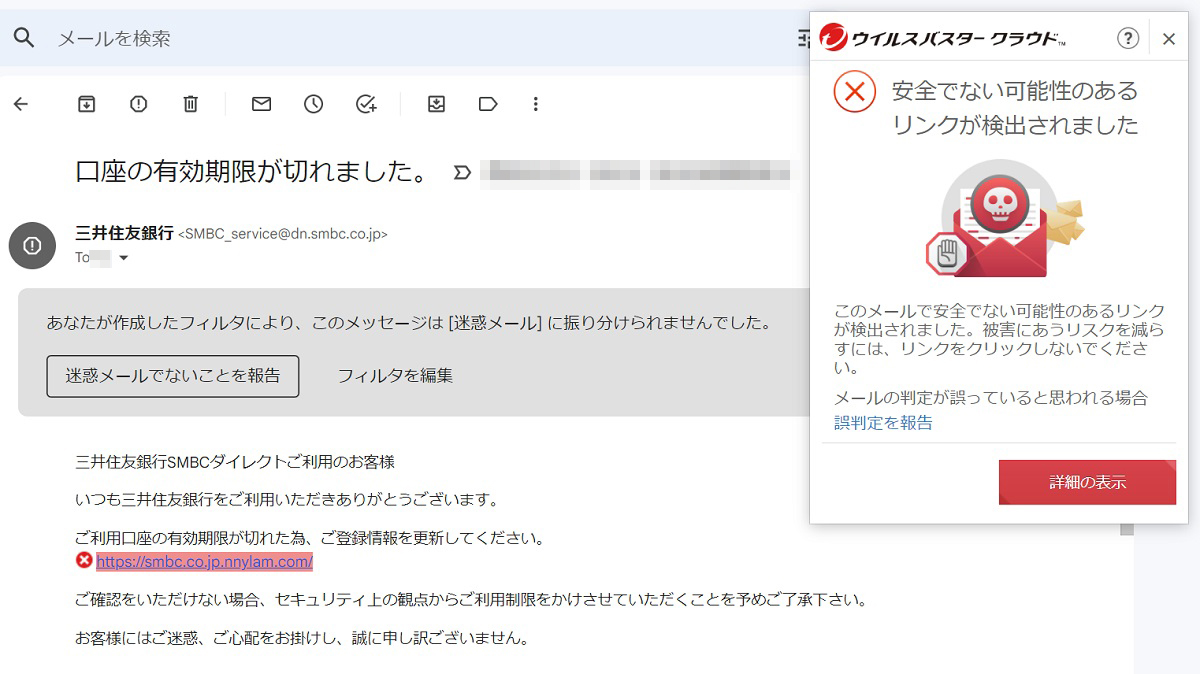Report spam using the exclamation icon

click(x=139, y=104)
